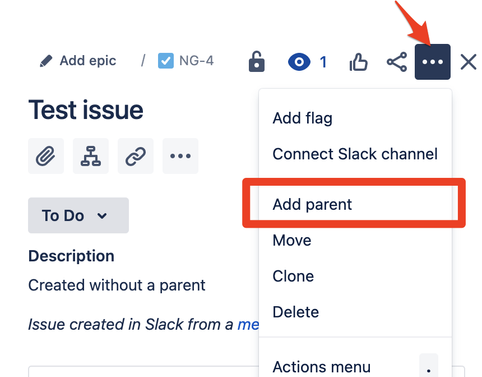482x377 pixels.
Task: Click the NG-4 task type checkbox icon
Action: (166, 61)
